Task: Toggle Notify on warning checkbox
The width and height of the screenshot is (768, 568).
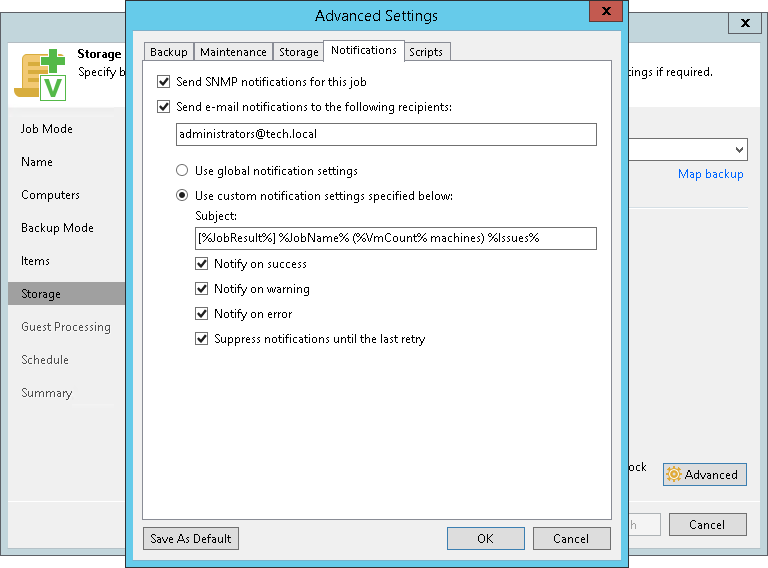Action: pos(202,289)
